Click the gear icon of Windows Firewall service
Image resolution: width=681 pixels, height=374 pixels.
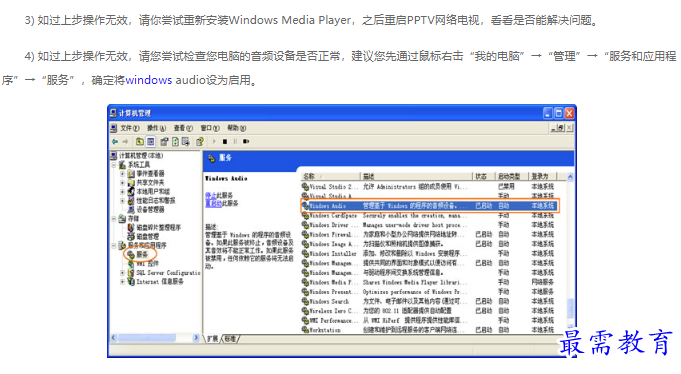(x=305, y=235)
